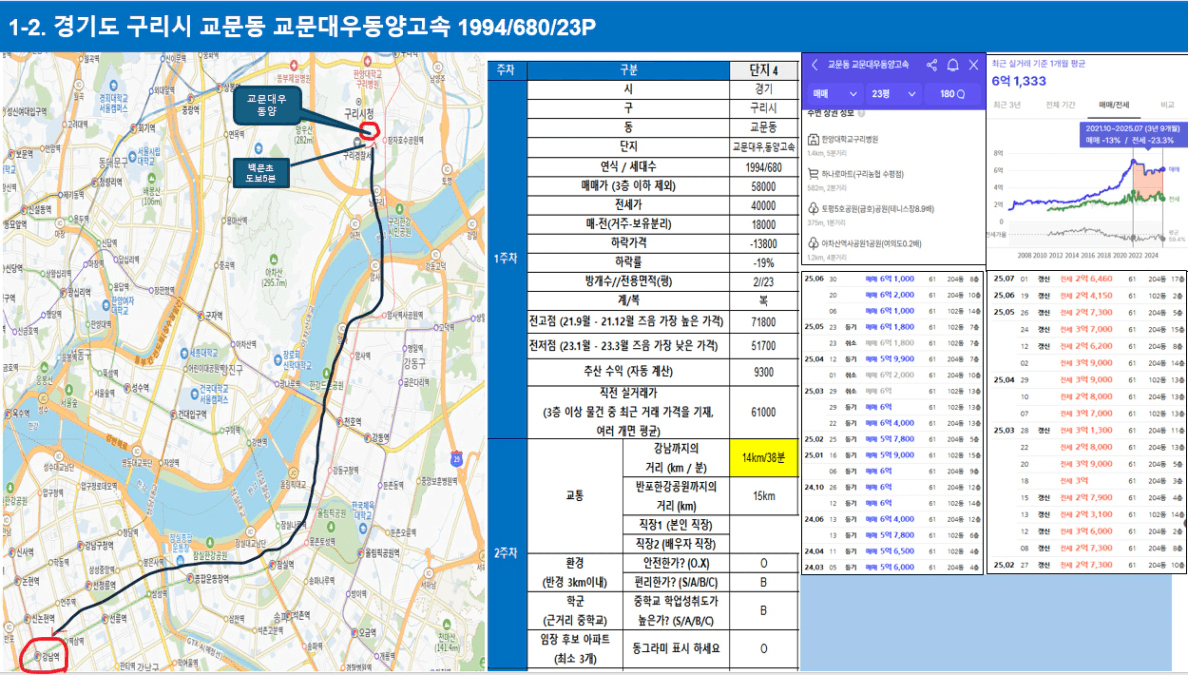Open the 매매 transaction type dropdown

[x=834, y=94]
